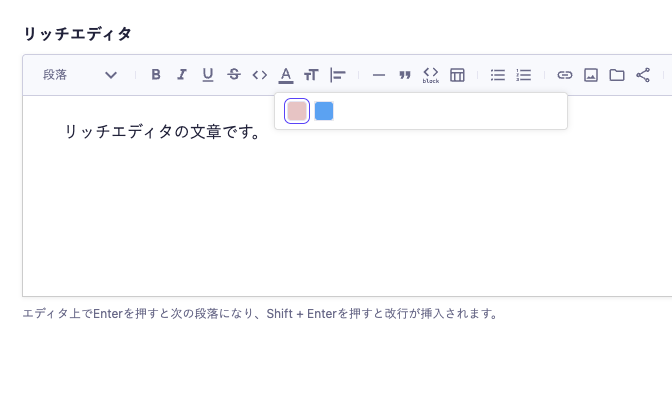
Task: Click the text alignment icon
Action: pyautogui.click(x=338, y=75)
